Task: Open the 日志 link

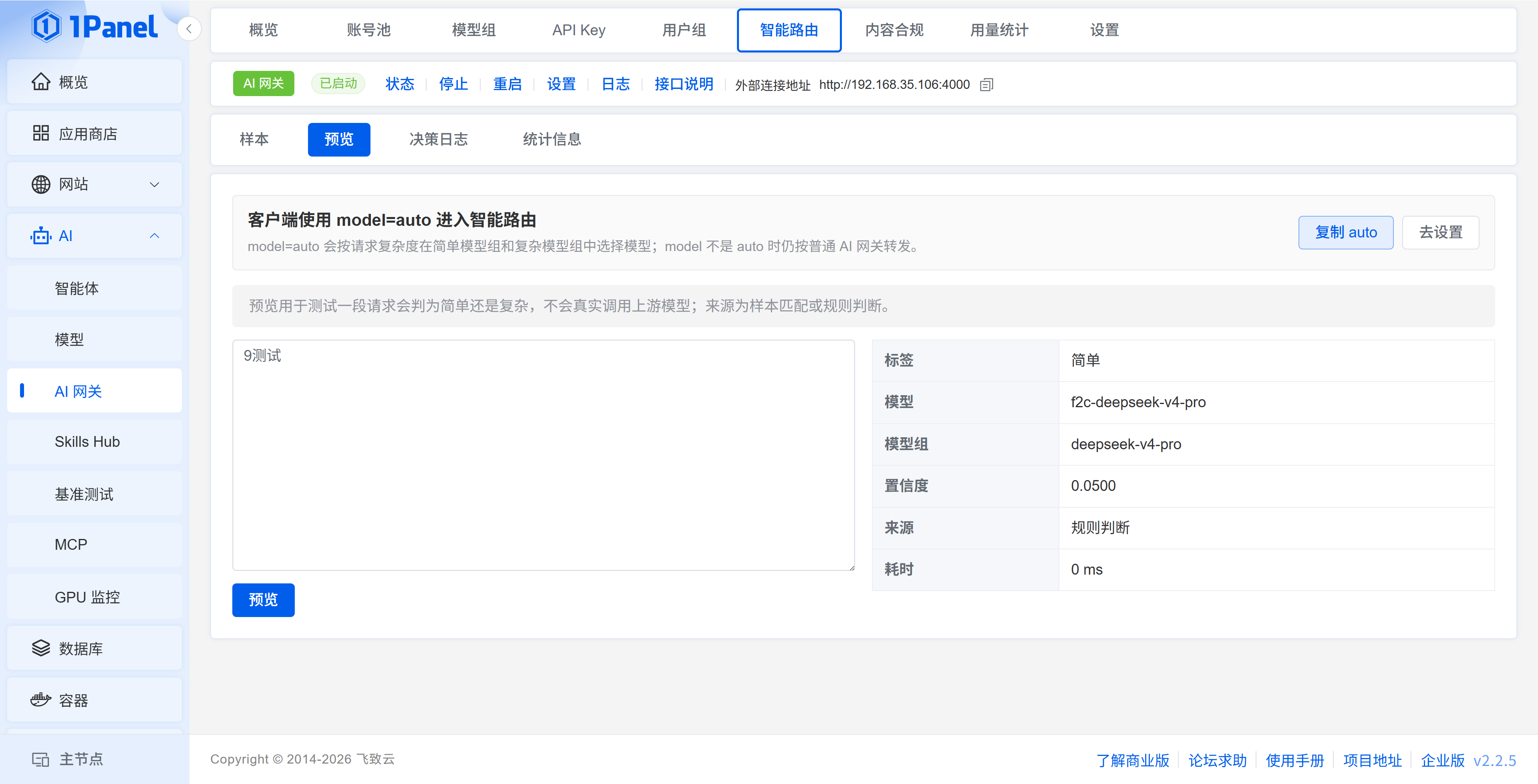Action: tap(616, 84)
